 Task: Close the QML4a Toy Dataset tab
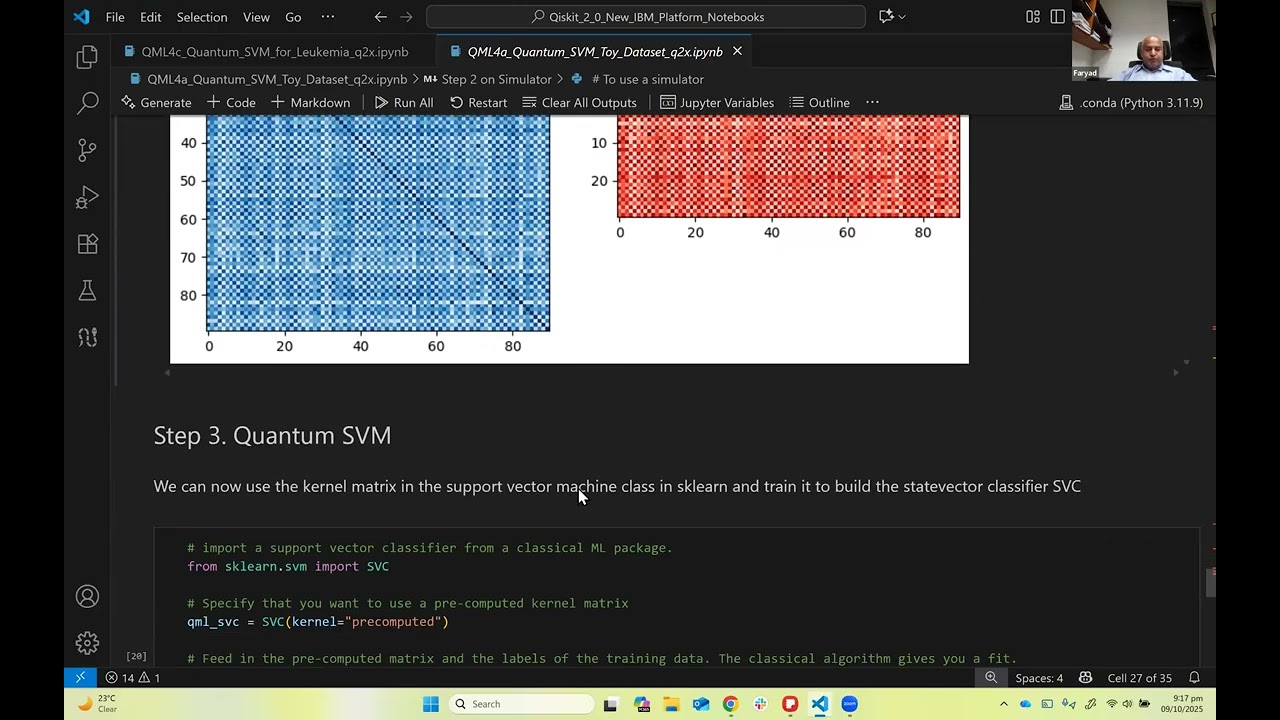[x=737, y=51]
